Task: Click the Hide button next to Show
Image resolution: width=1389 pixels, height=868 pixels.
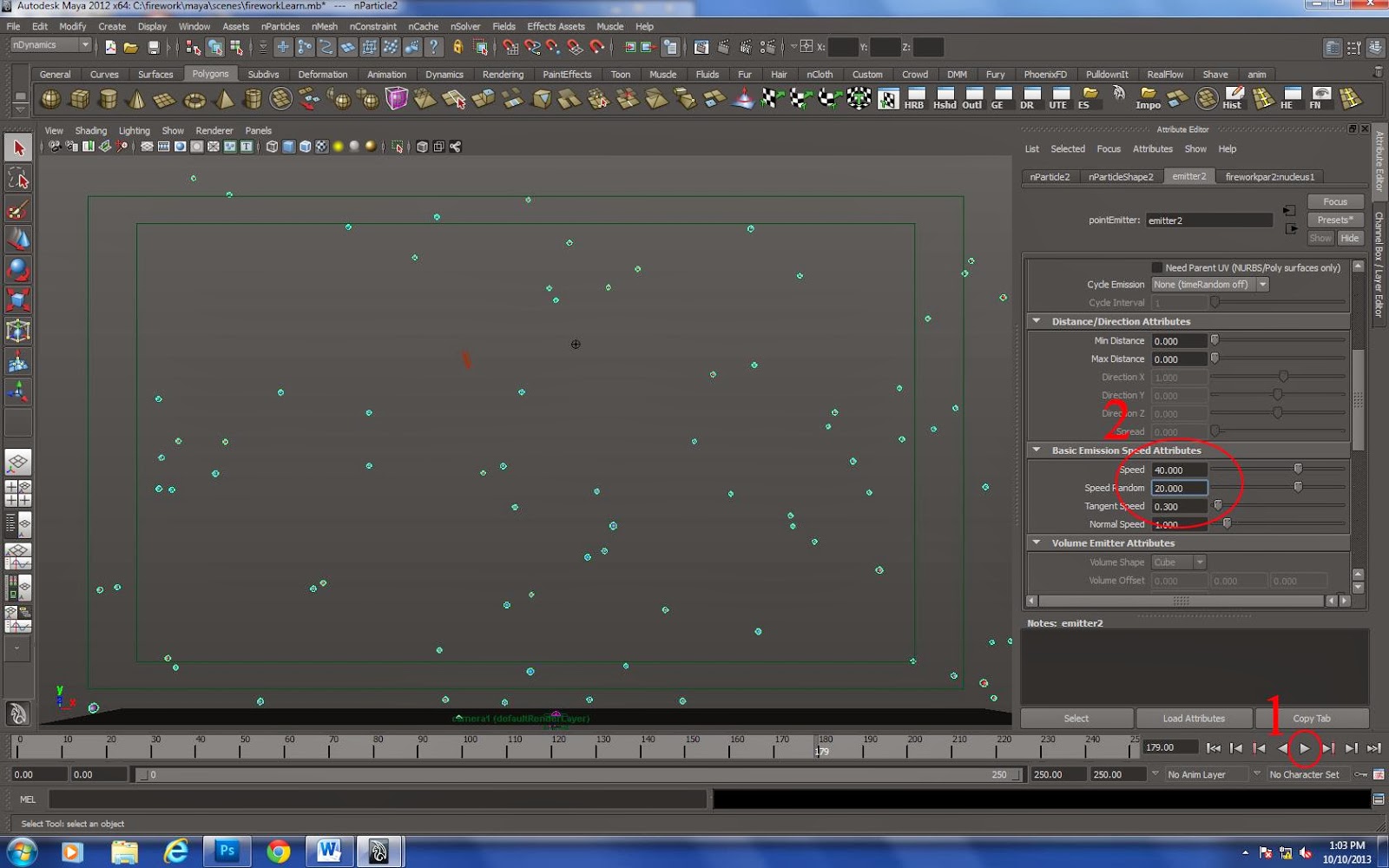Action: point(1351,238)
